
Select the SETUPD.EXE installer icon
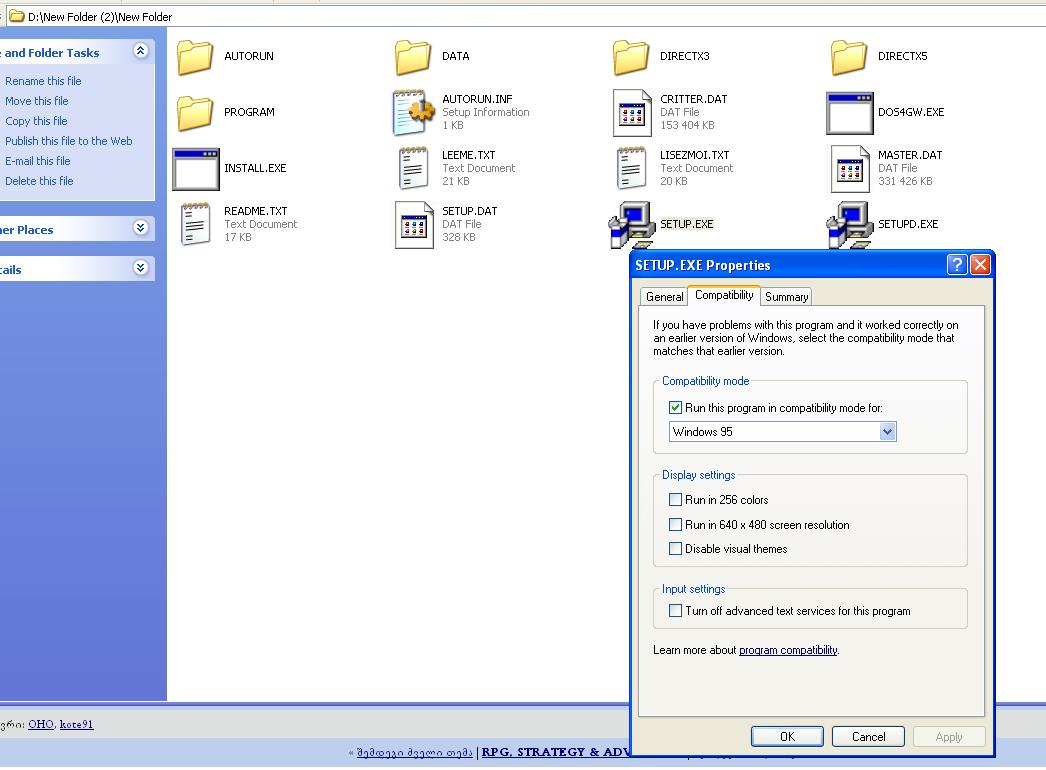849,225
